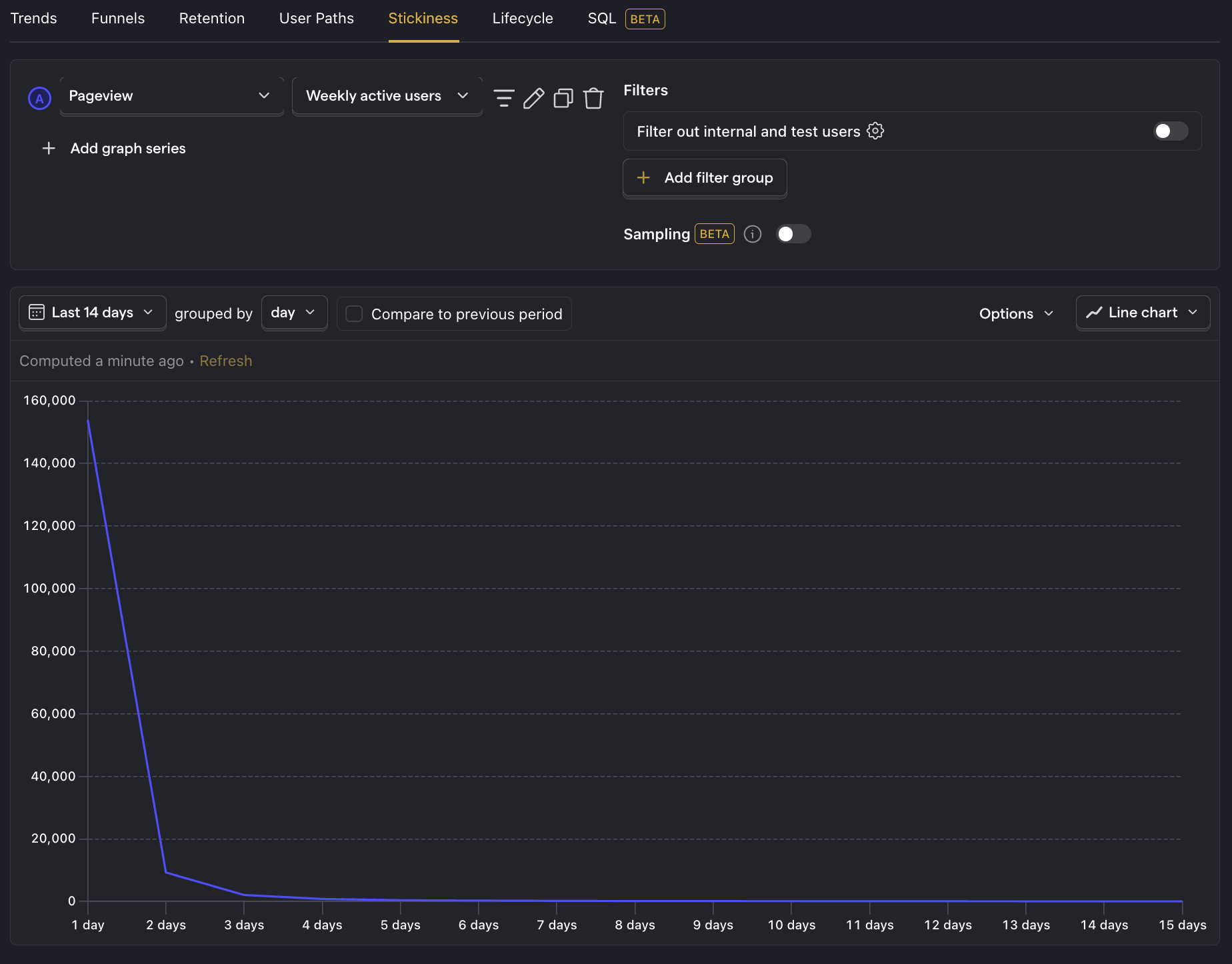Image resolution: width=1232 pixels, height=964 pixels.
Task: Click the 2 days data point on line
Action: coord(166,872)
